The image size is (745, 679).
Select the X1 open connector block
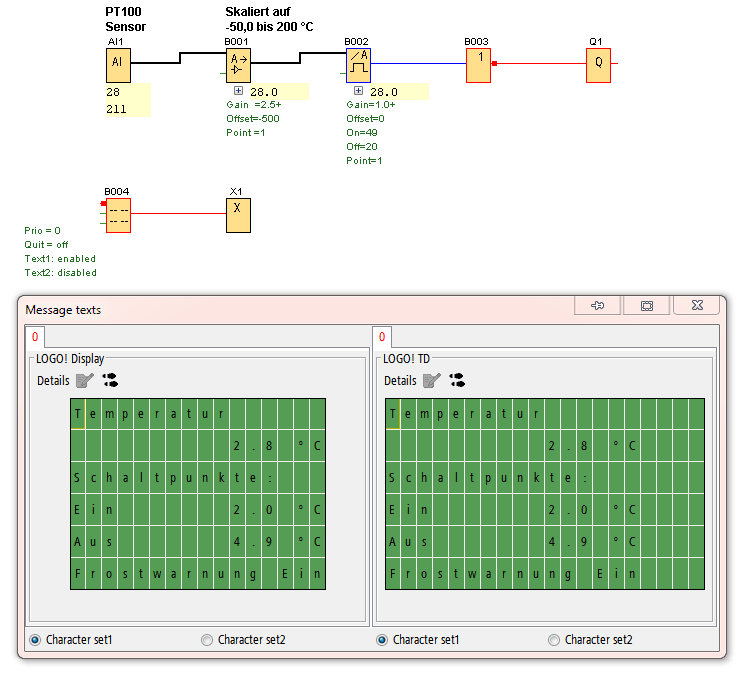pos(238,214)
